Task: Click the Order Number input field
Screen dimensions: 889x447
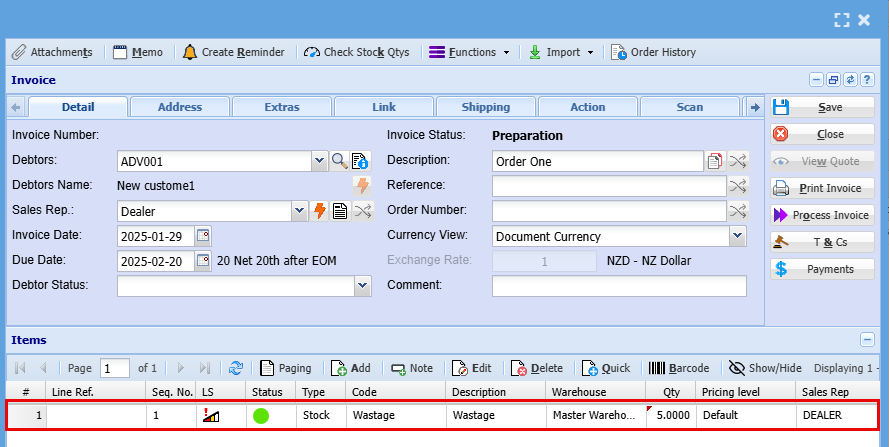Action: pyautogui.click(x=609, y=211)
